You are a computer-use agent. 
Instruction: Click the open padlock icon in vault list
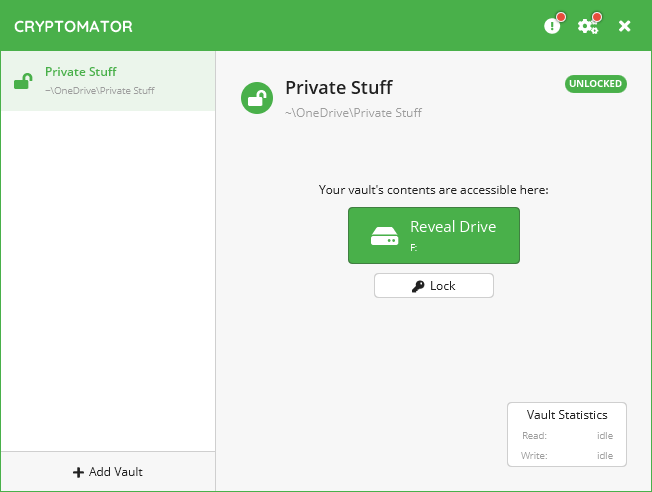click(x=23, y=81)
